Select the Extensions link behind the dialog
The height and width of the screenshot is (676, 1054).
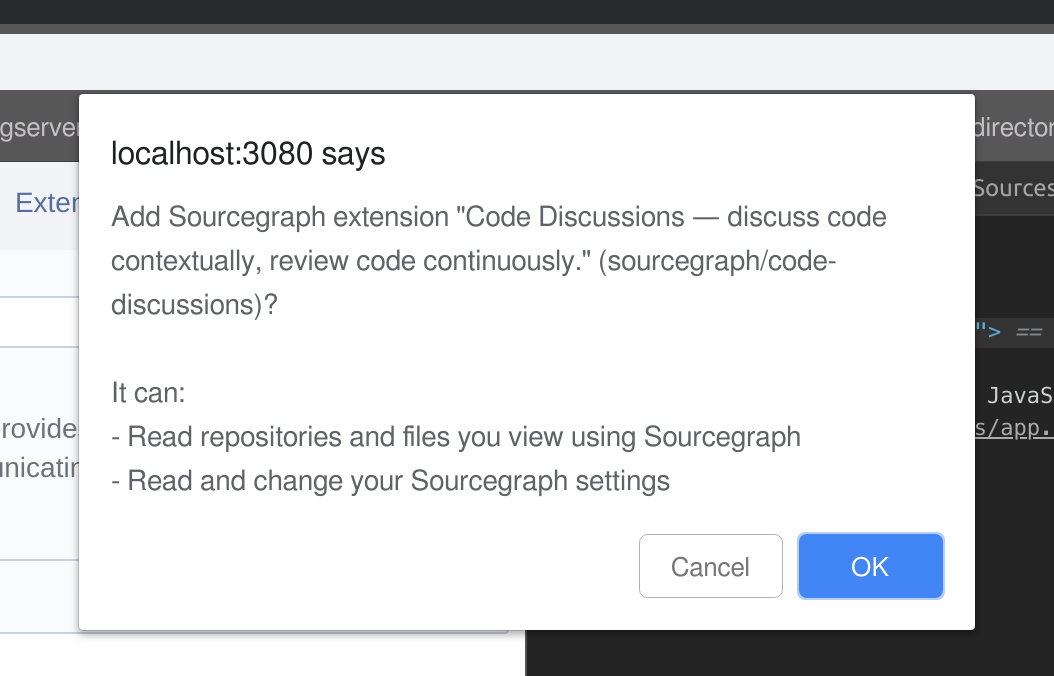(47, 202)
